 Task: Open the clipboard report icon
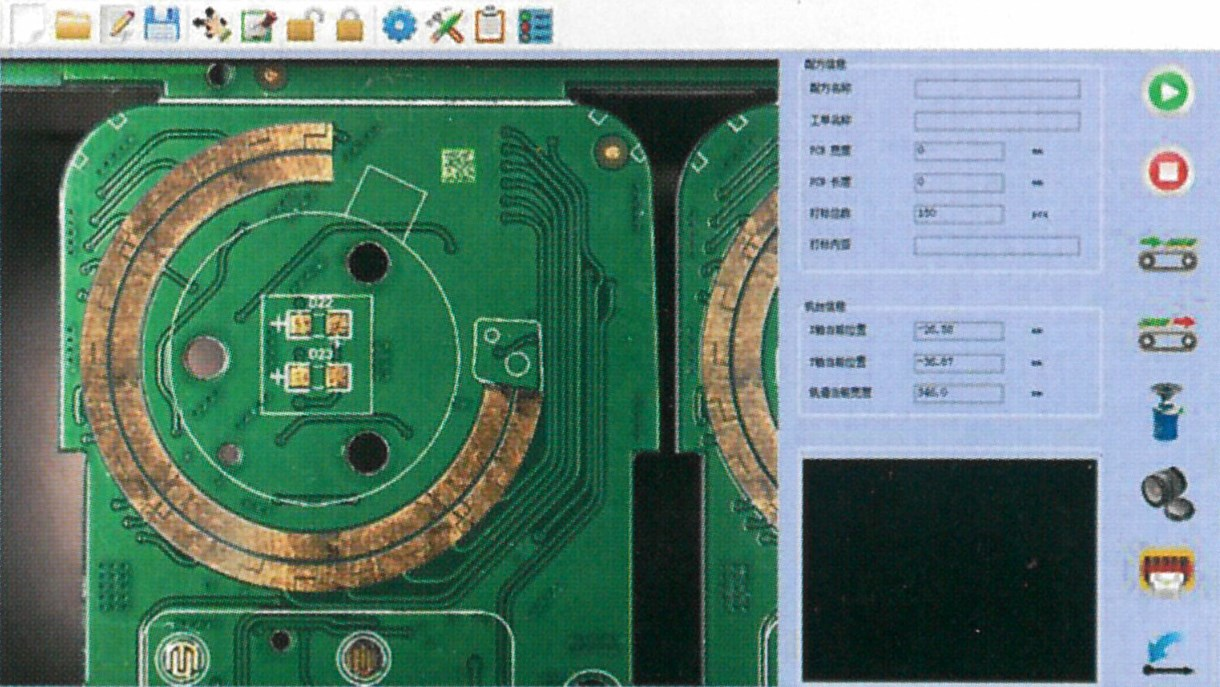[x=489, y=25]
